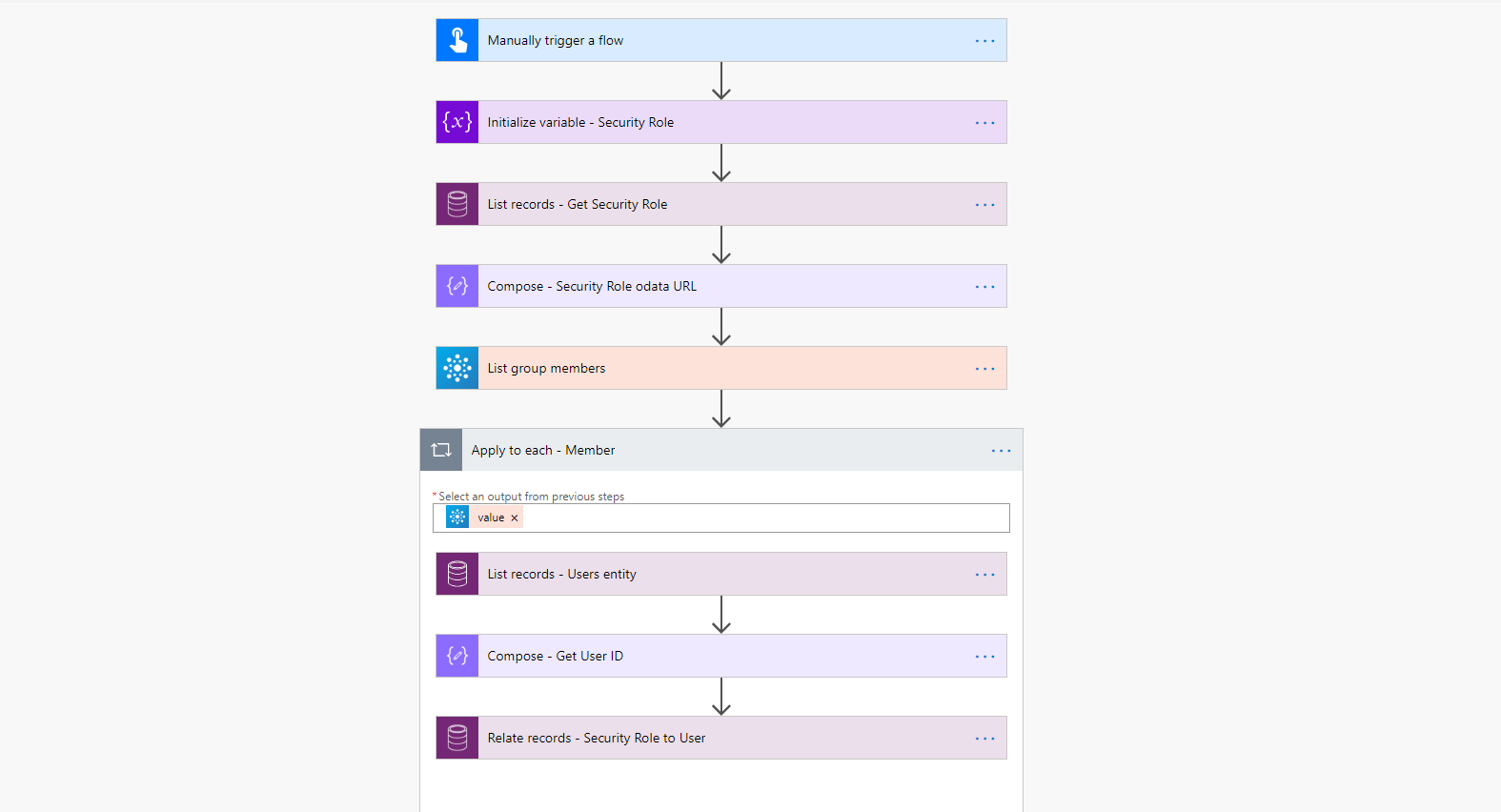Select the loop icon on Apply to each
Viewport: 1501px width, 812px height.
click(440, 449)
